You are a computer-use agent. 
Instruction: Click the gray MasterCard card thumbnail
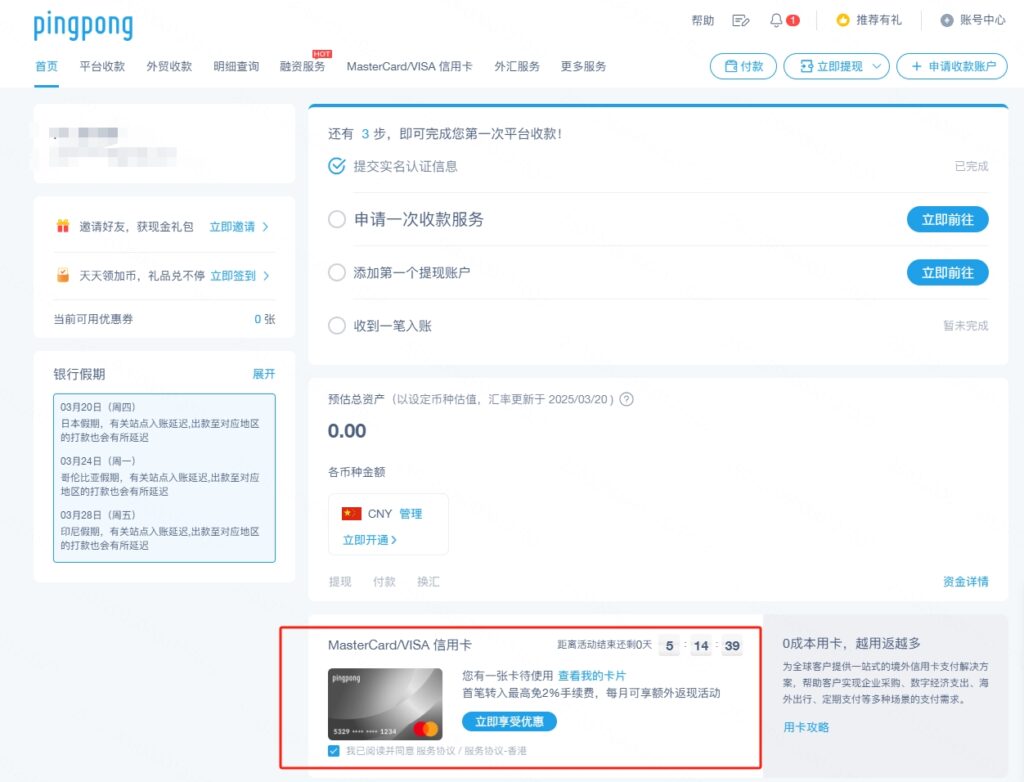click(385, 704)
